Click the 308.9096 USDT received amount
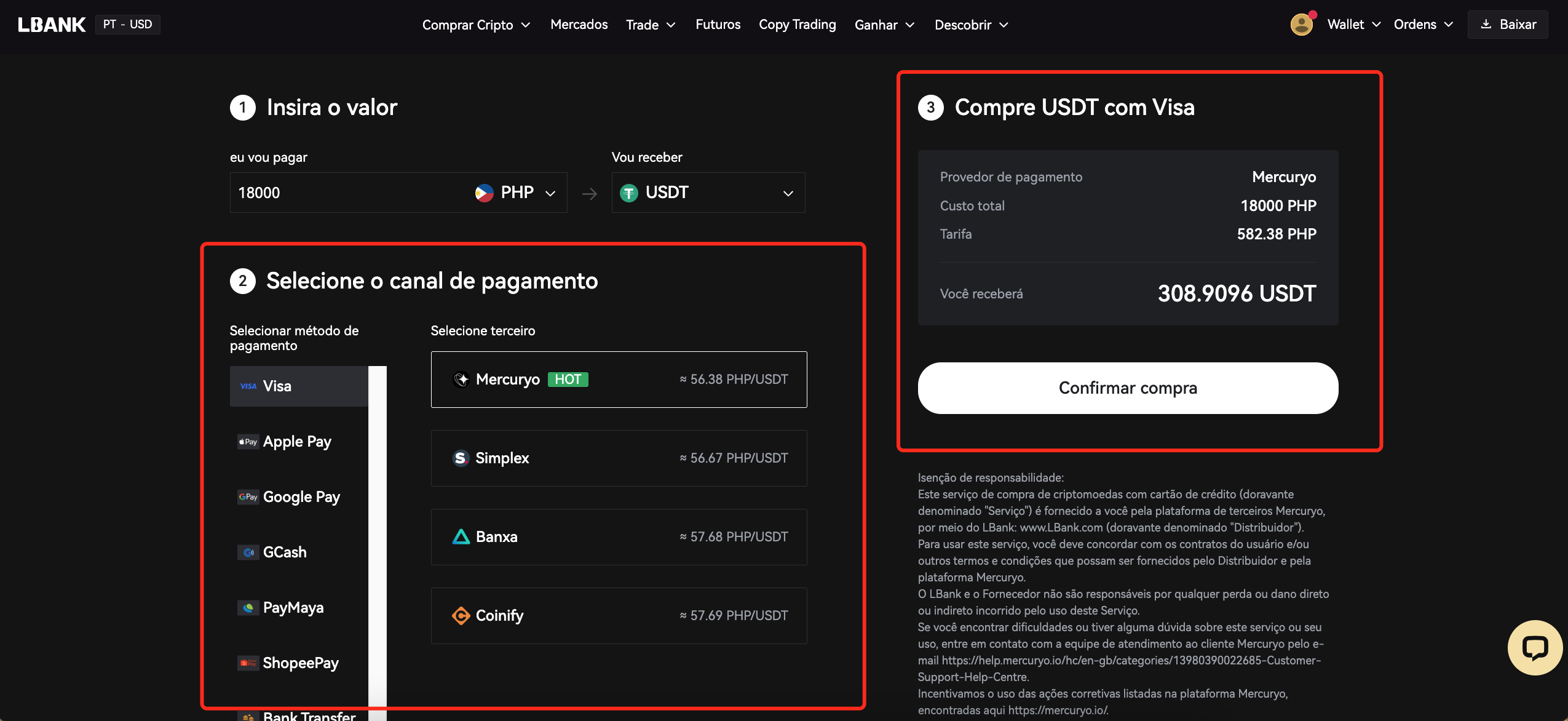The image size is (1568, 721). (1237, 294)
